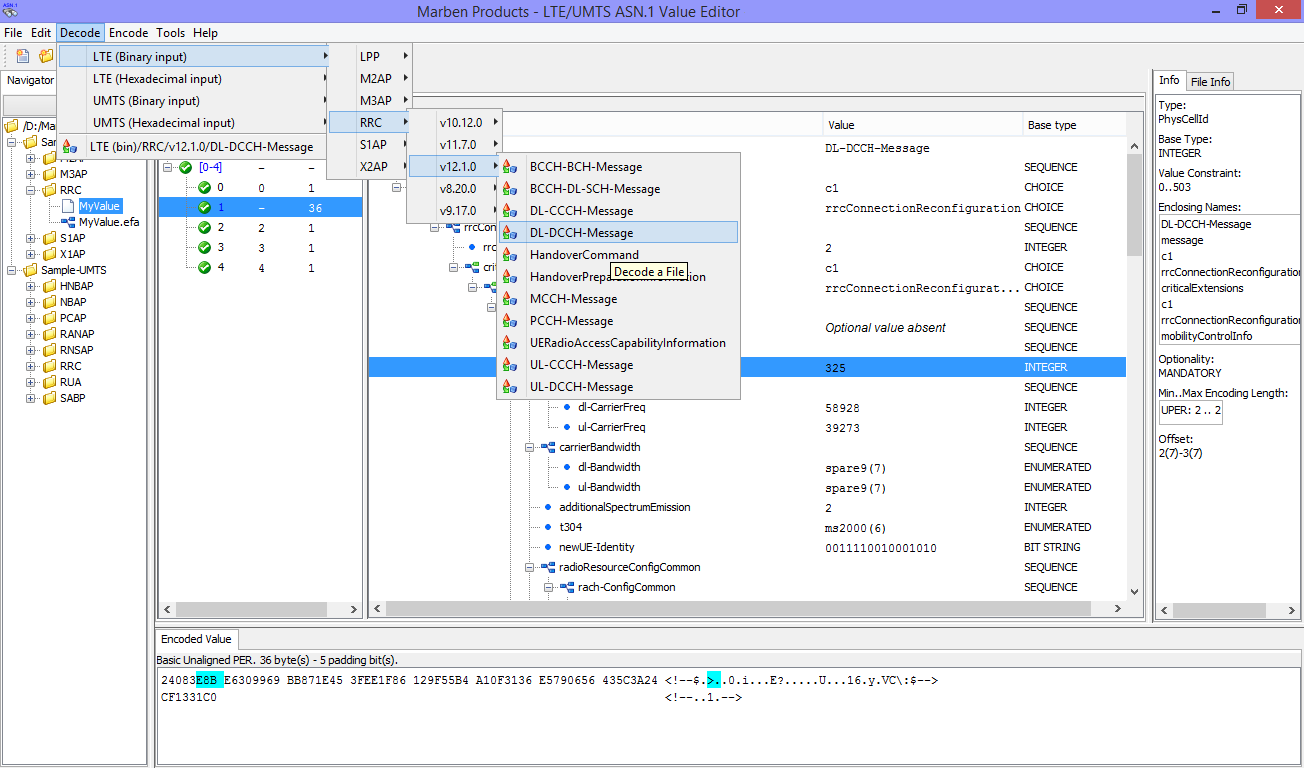The image size is (1304, 768).
Task: Click the dl-CarrierFreq blue bullet icon
Action: pyautogui.click(x=567, y=407)
